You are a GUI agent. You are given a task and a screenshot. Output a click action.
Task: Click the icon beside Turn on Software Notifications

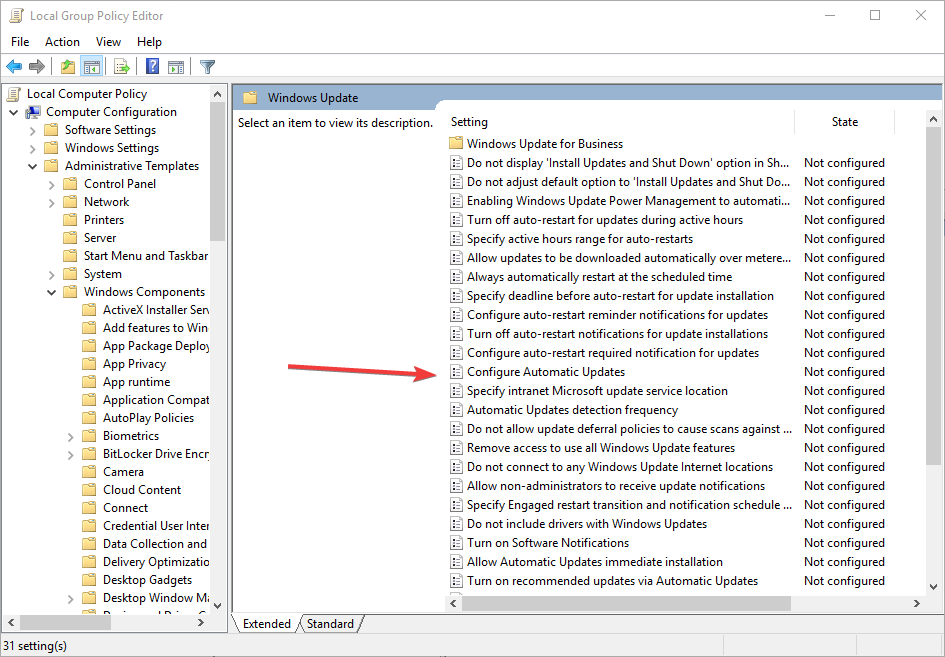(x=456, y=542)
